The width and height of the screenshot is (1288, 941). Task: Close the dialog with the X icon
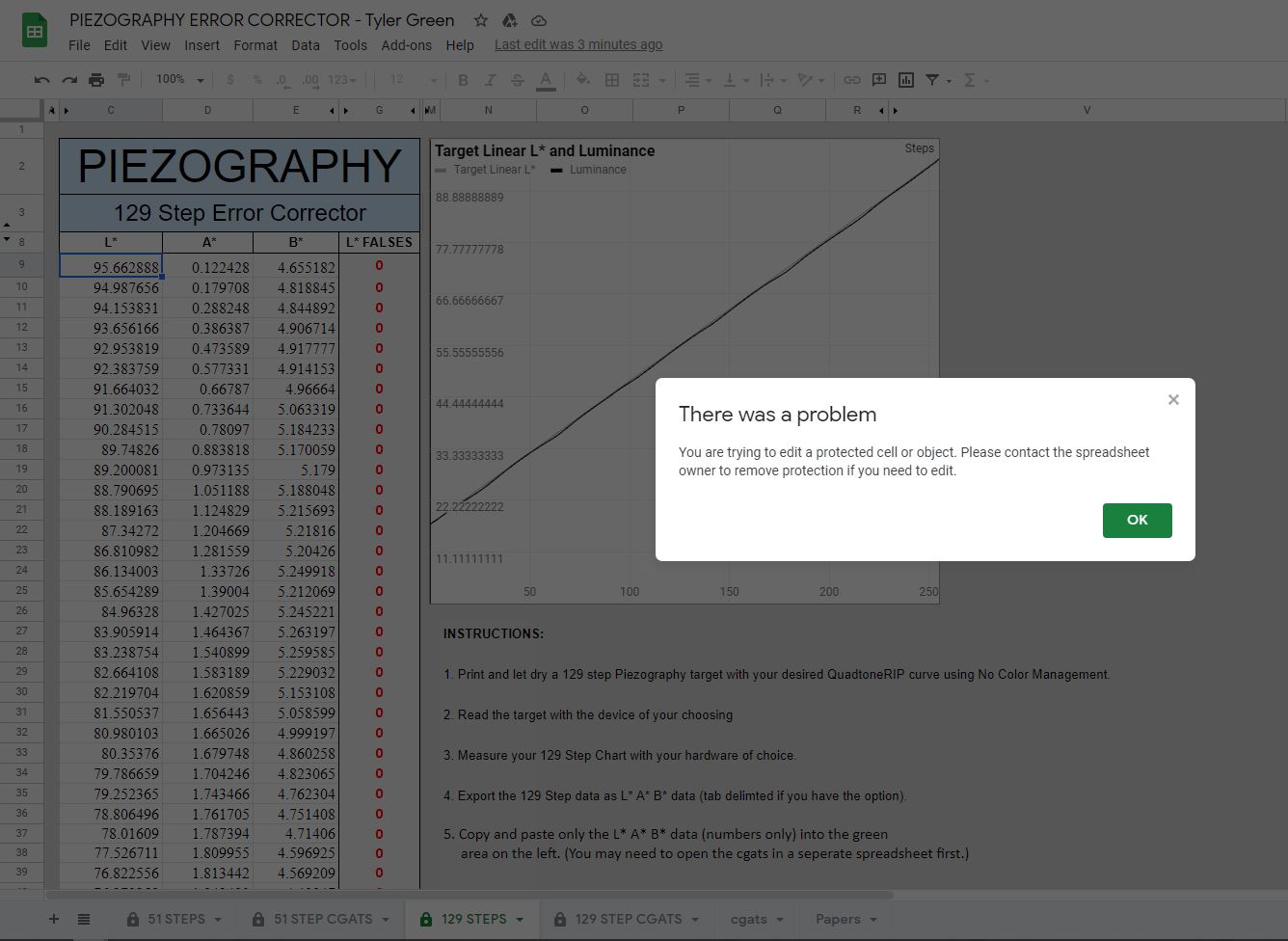pos(1173,399)
